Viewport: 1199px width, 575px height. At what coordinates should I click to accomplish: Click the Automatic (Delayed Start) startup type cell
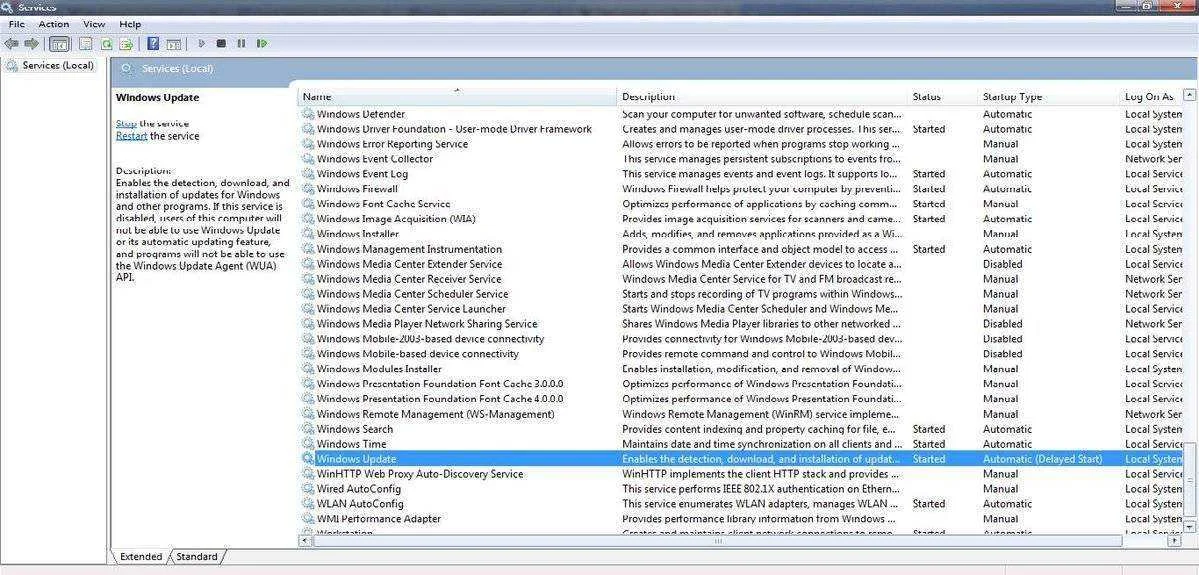1042,459
